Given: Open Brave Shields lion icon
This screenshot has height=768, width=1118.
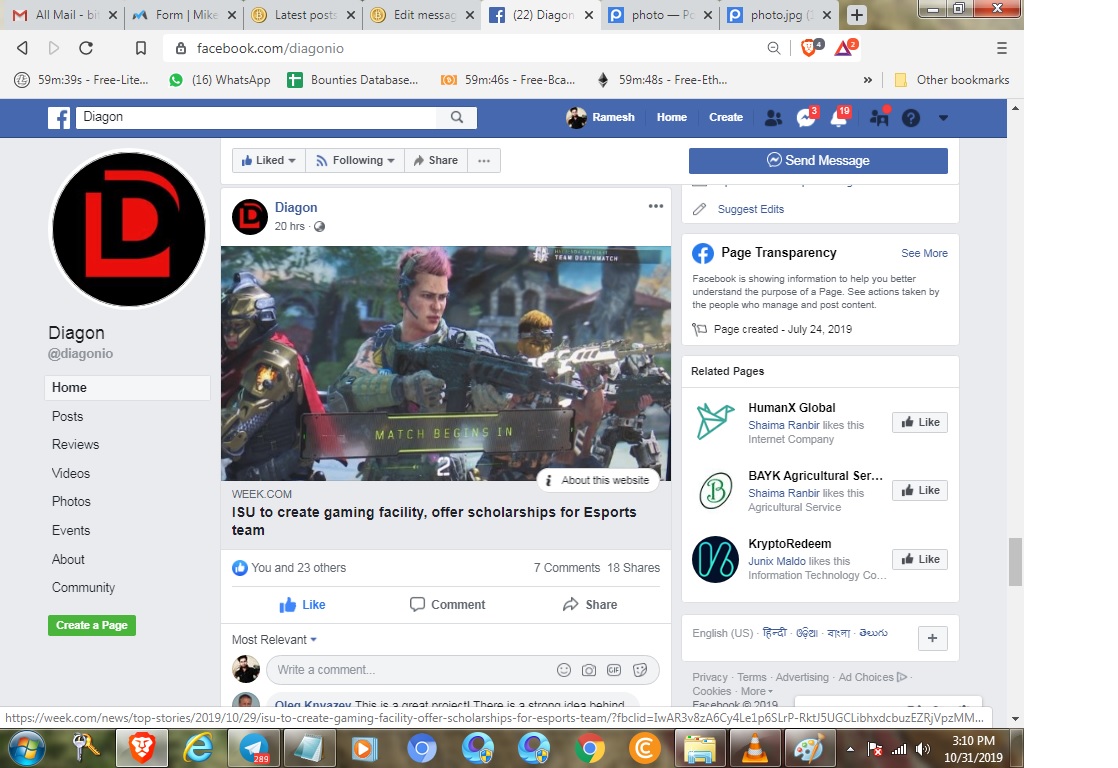Looking at the screenshot, I should (809, 48).
